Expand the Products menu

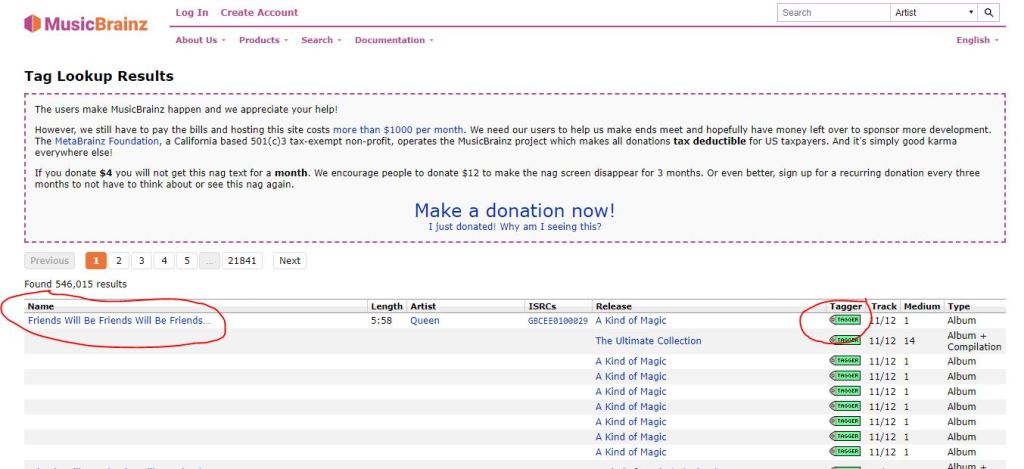[263, 40]
